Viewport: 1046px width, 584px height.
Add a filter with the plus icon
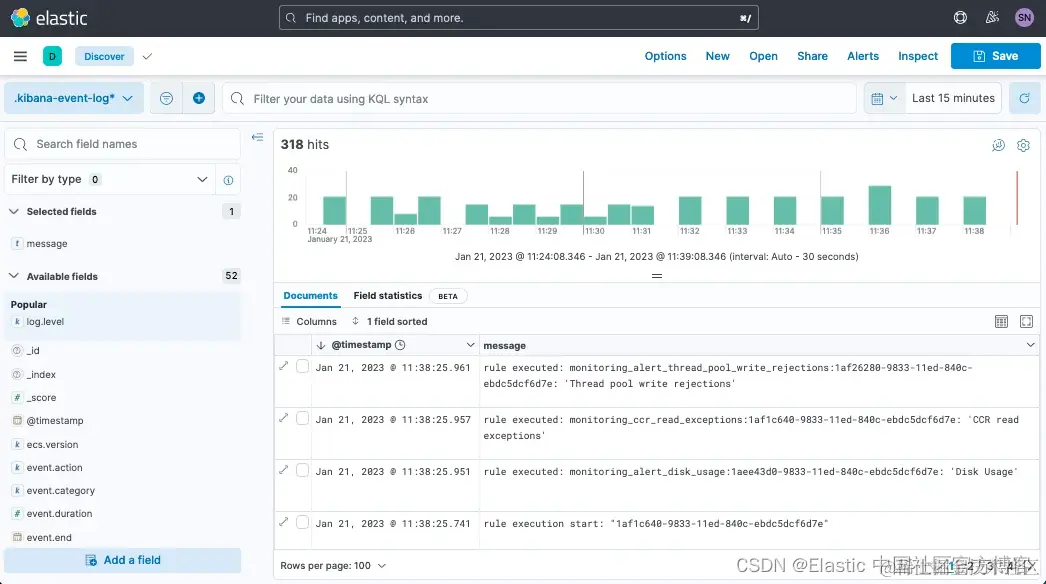[x=199, y=99]
